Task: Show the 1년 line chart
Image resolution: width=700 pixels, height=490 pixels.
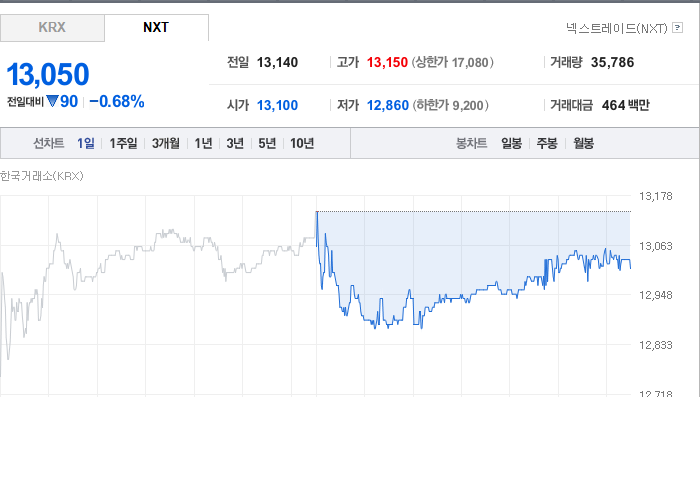Action: pos(203,143)
